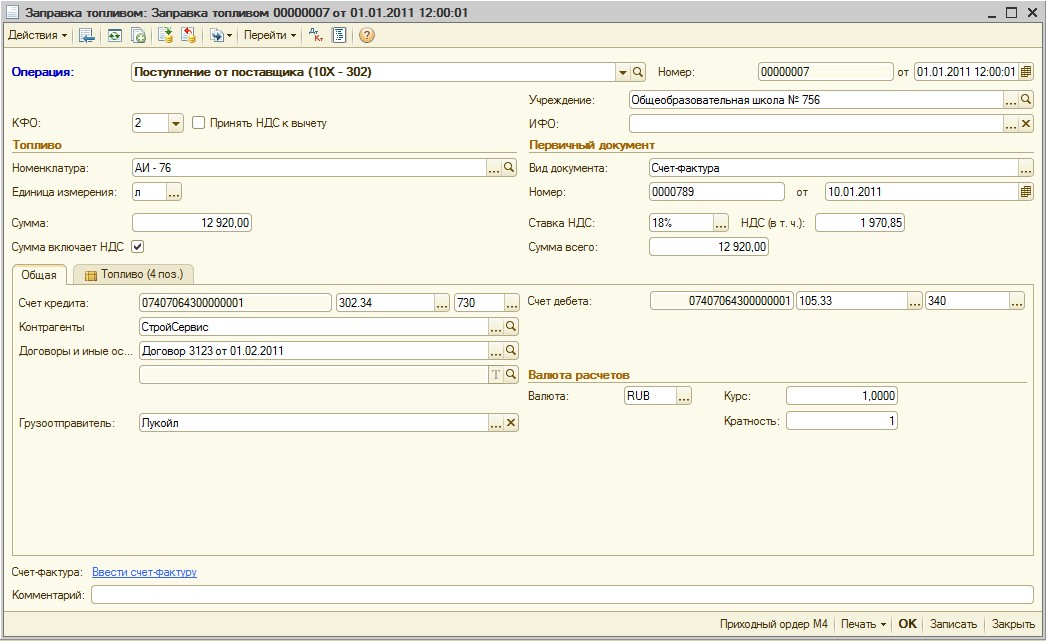Click the copy document toolbar icon
Screen dimensions: 1046x641
tap(139, 35)
